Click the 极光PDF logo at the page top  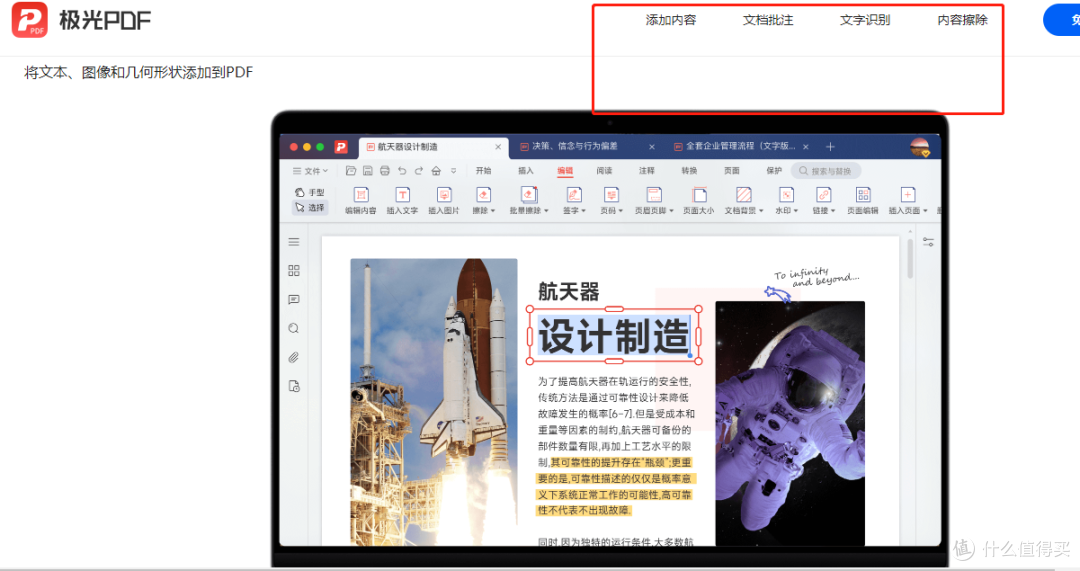[x=81, y=20]
